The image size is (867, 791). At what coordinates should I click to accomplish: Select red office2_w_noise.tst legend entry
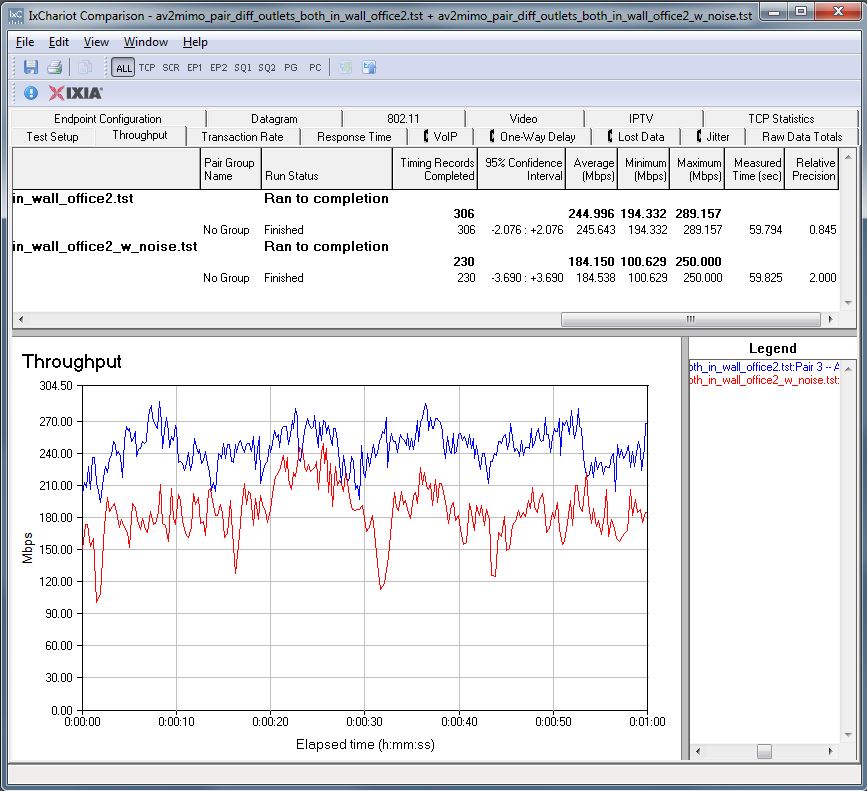pos(764,380)
